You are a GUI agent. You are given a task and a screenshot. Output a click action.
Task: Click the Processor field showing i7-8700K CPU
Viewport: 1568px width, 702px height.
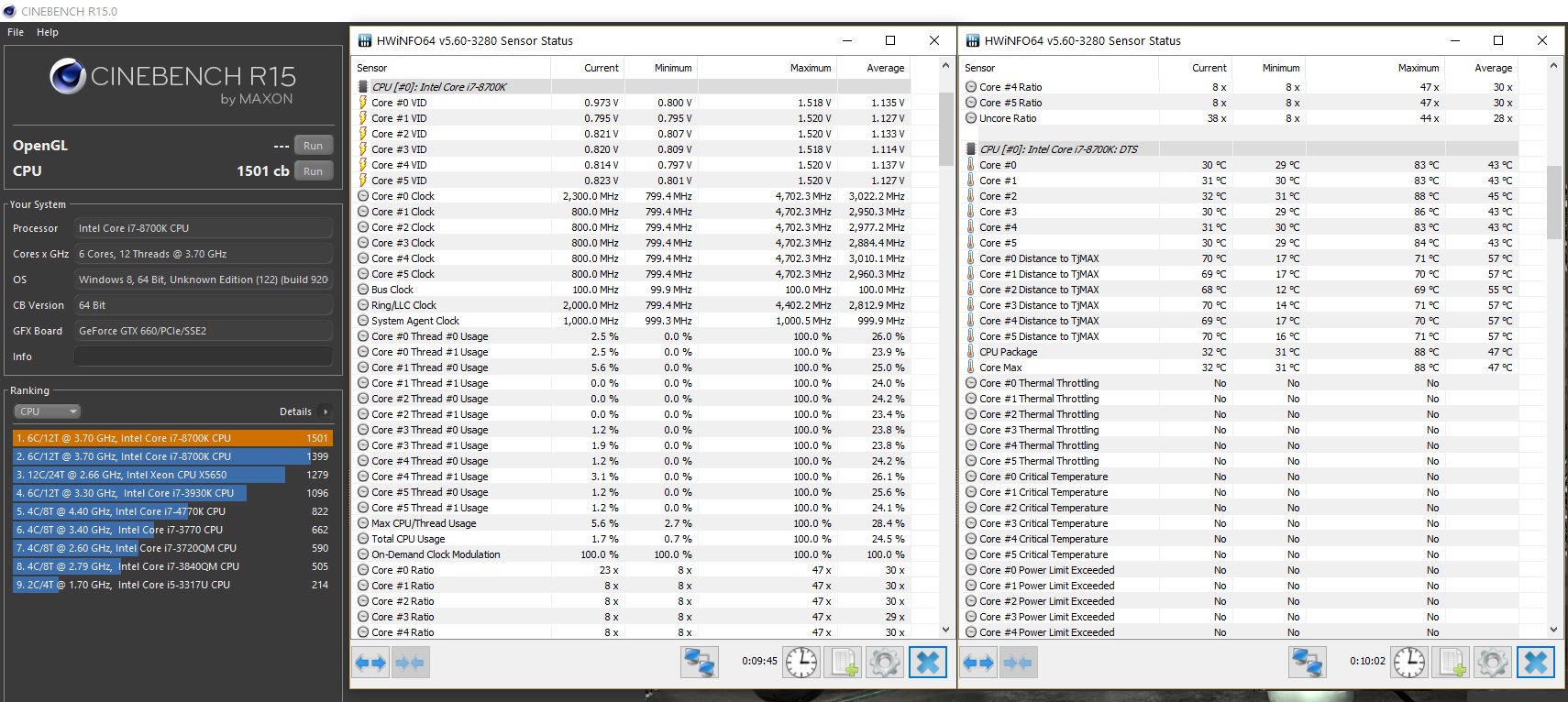[x=203, y=228]
